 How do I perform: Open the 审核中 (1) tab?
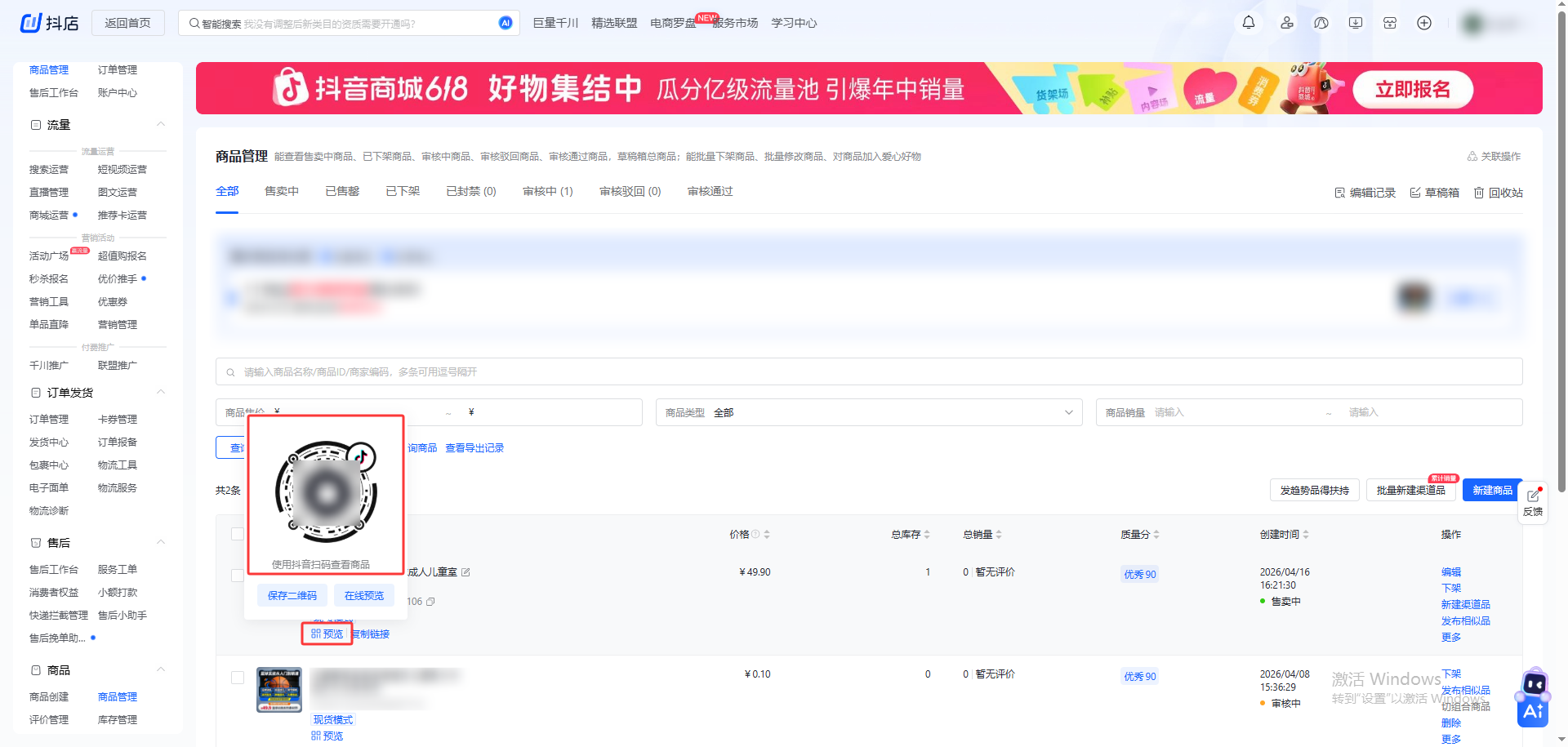click(x=547, y=191)
